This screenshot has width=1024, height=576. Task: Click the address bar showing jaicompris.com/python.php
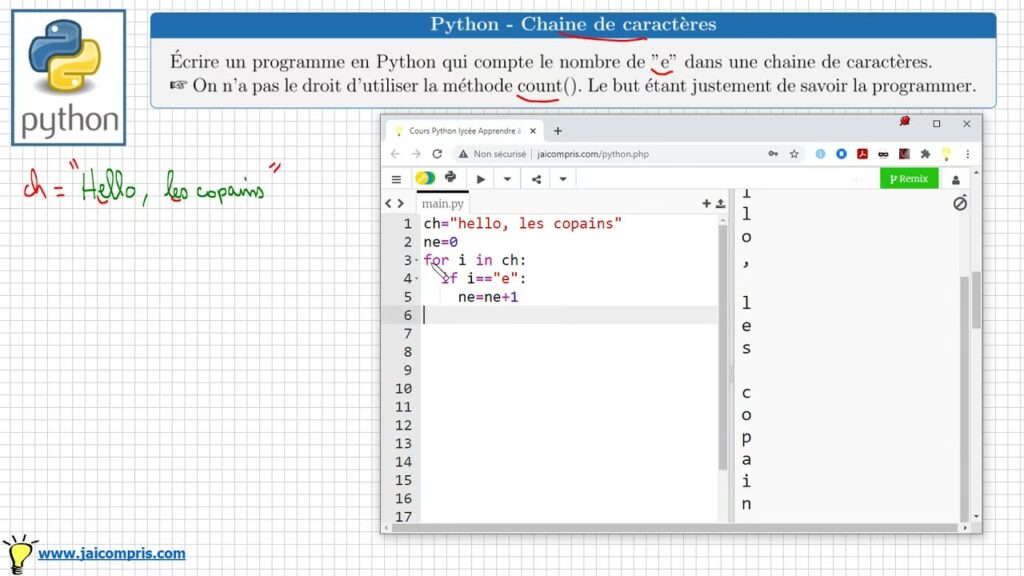click(x=620, y=154)
